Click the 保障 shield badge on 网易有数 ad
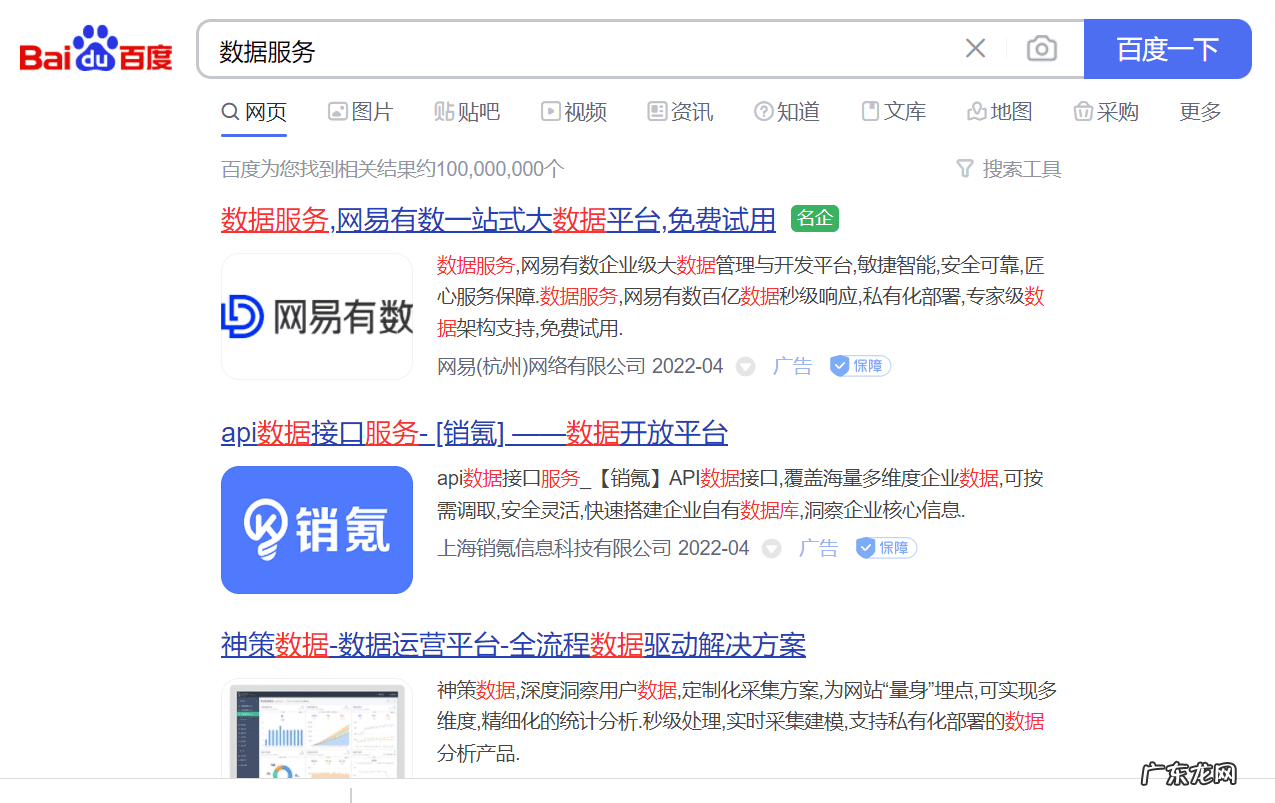The width and height of the screenshot is (1275, 803). (858, 366)
